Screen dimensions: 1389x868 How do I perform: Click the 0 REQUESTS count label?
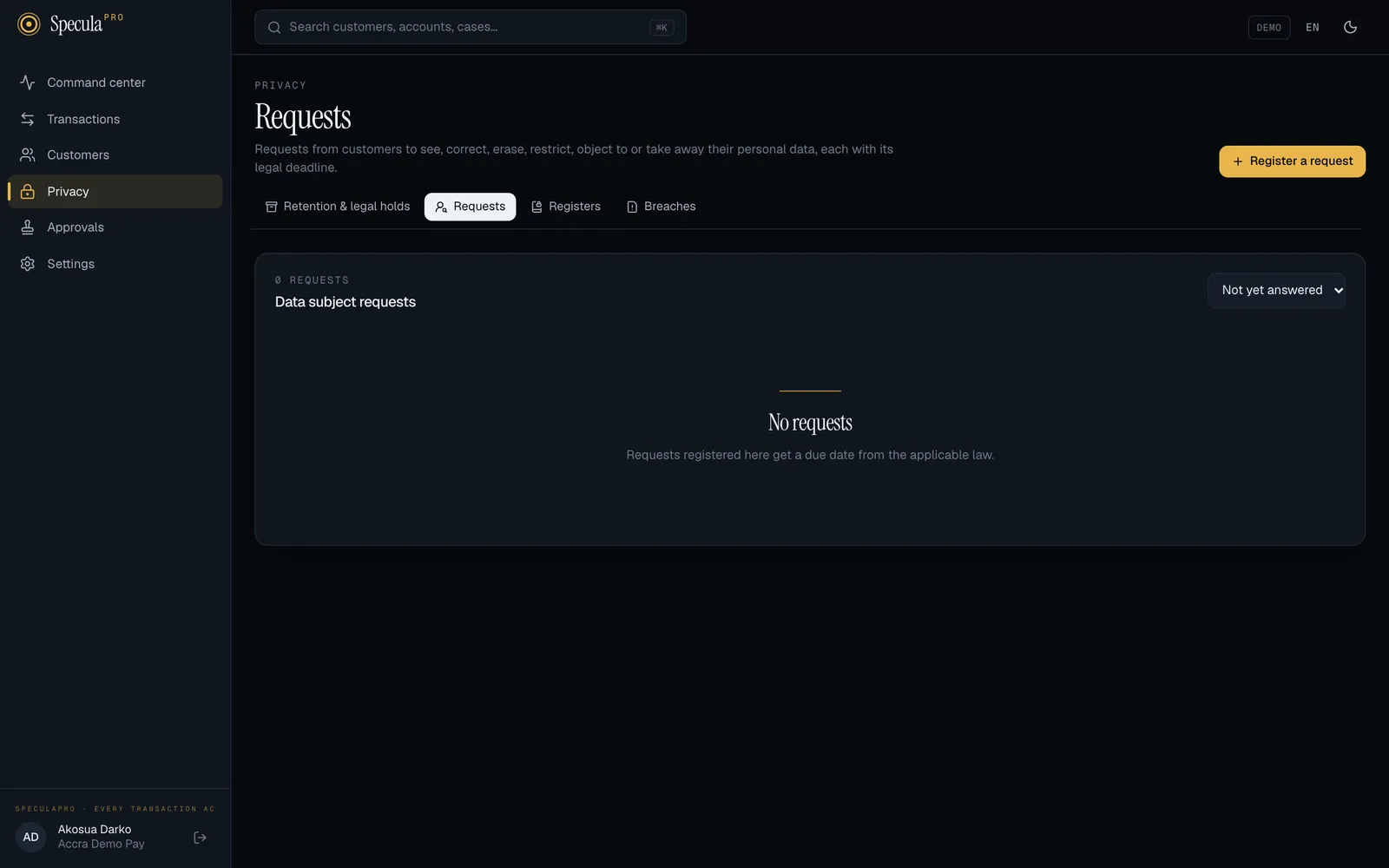(312, 280)
